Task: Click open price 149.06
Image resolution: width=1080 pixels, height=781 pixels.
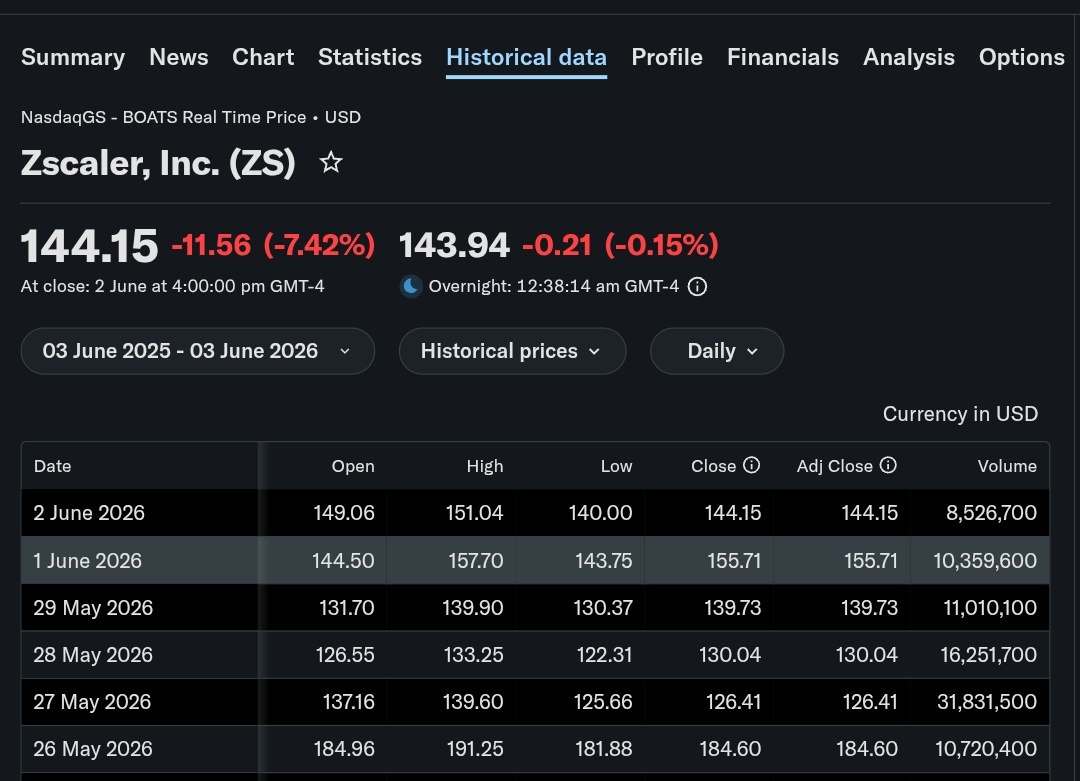Action: (344, 513)
